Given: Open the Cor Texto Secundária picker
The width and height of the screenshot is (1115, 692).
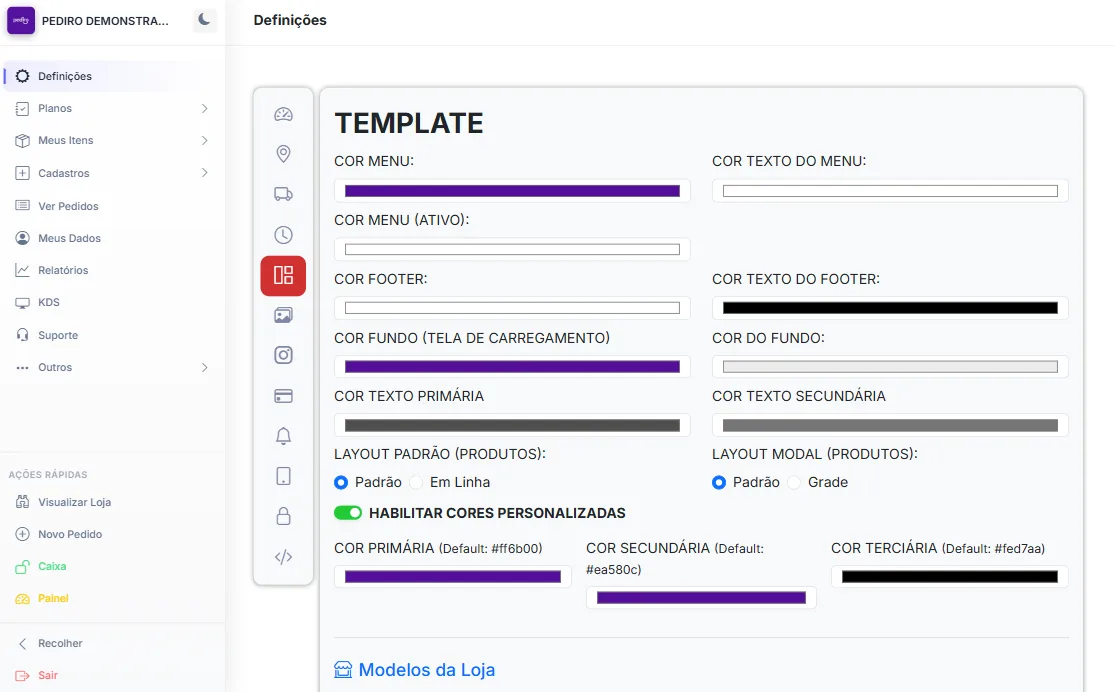Looking at the screenshot, I should tap(890, 425).
